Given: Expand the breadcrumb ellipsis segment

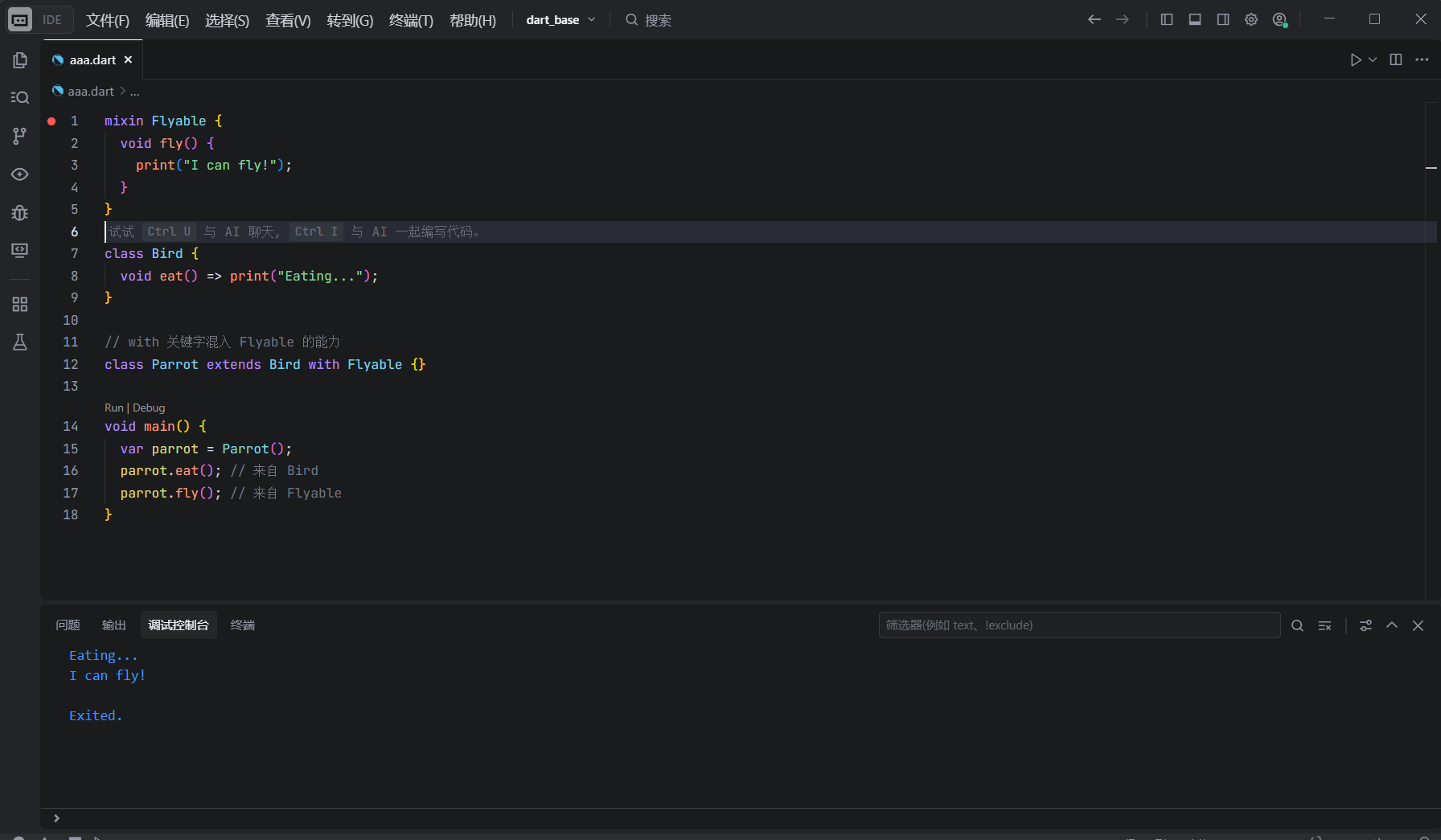Looking at the screenshot, I should coord(134,92).
